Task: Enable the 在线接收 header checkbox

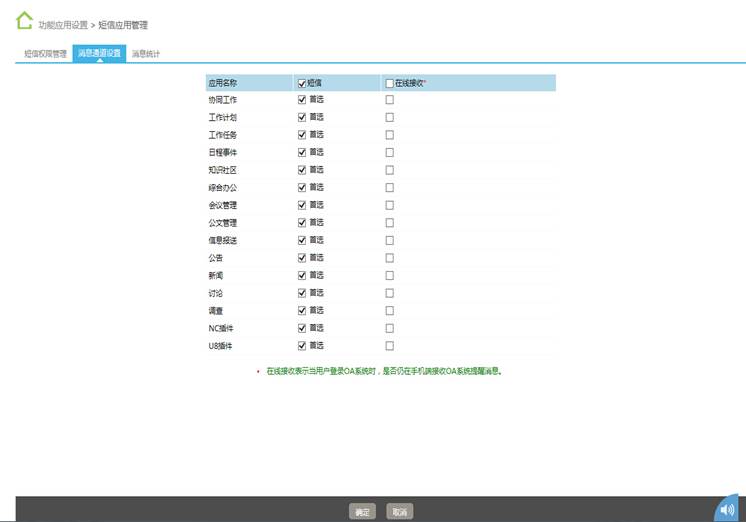Action: pyautogui.click(x=390, y=83)
